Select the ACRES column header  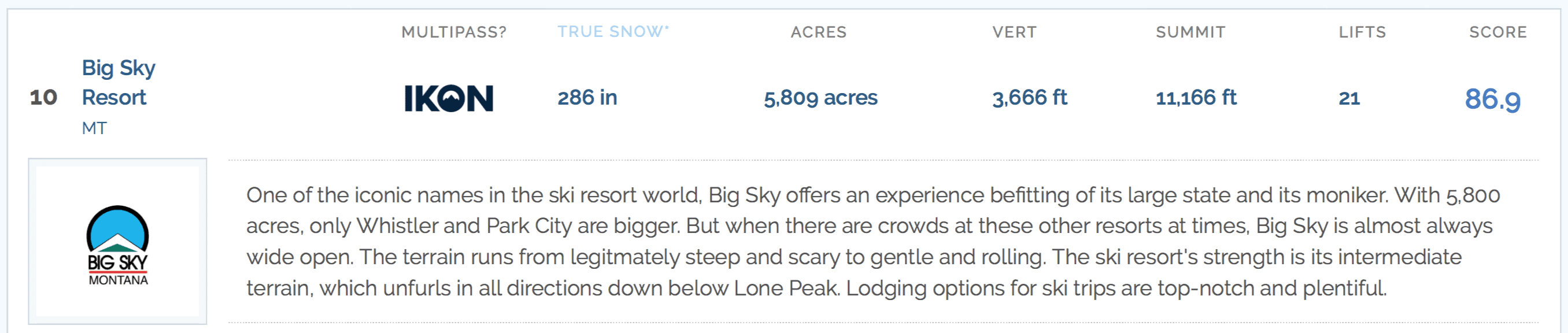[819, 32]
